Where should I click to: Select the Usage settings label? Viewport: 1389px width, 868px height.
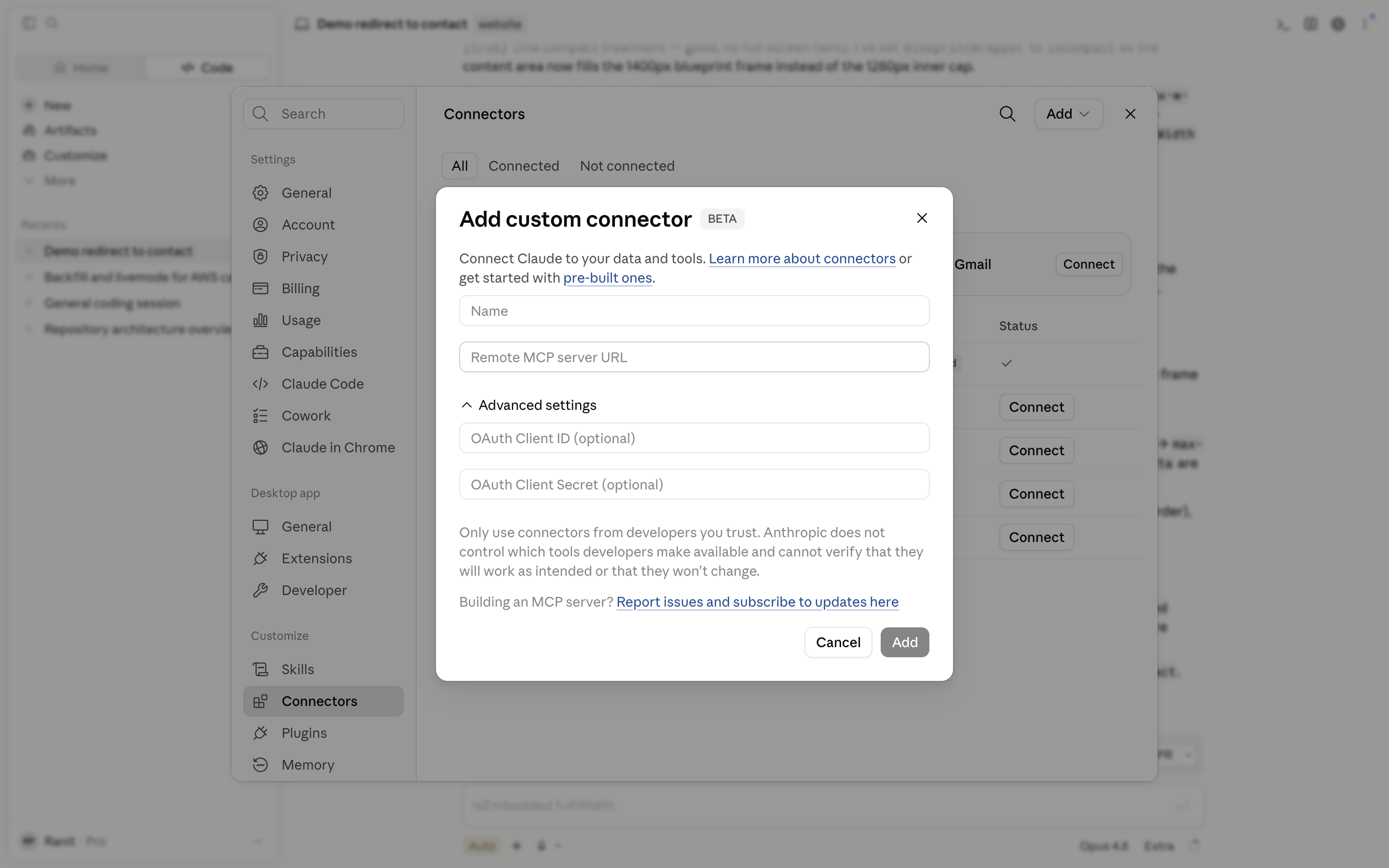(x=301, y=320)
